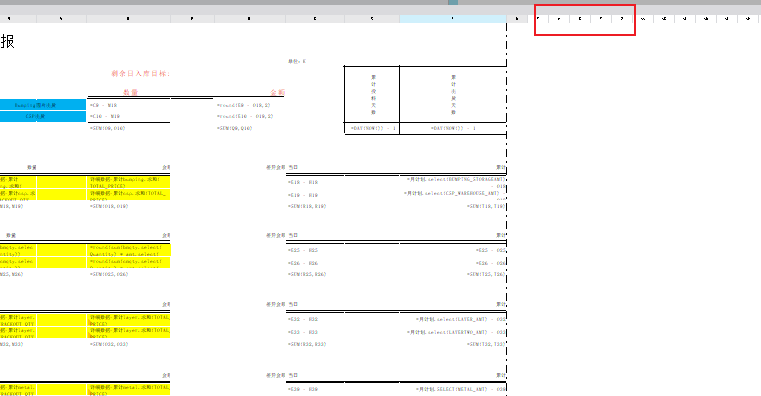Image resolution: width=761 pixels, height=396 pixels.
Task: Click the formula cell referencing BUMPING_STORAGEAMT
Action: (x=453, y=182)
